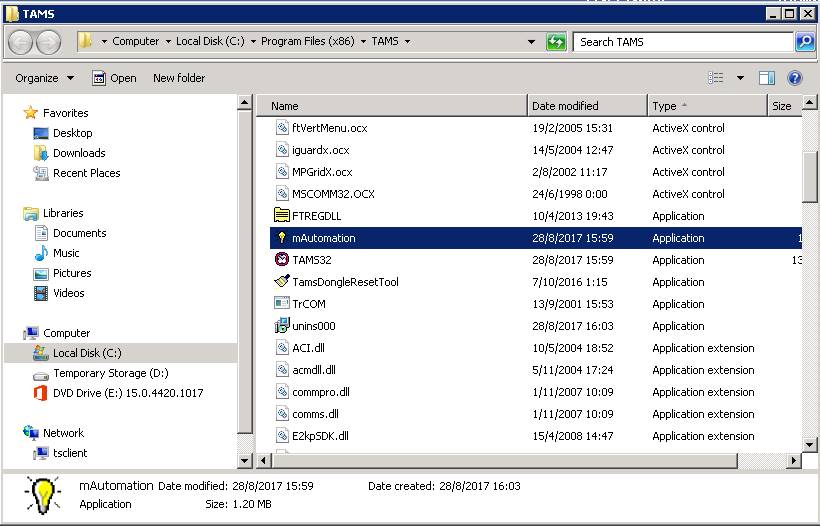Expand the arrow after Program Files (x86)
The height and width of the screenshot is (526, 820).
[x=363, y=41]
